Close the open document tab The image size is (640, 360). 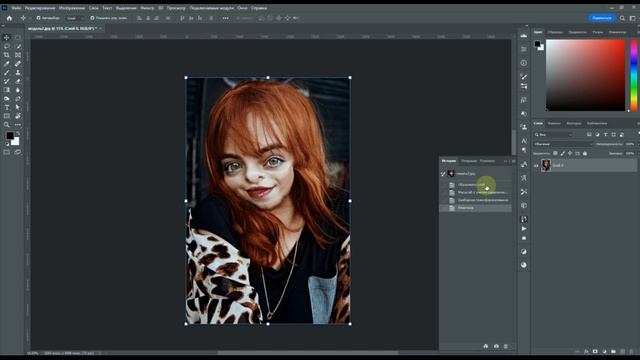coord(100,29)
